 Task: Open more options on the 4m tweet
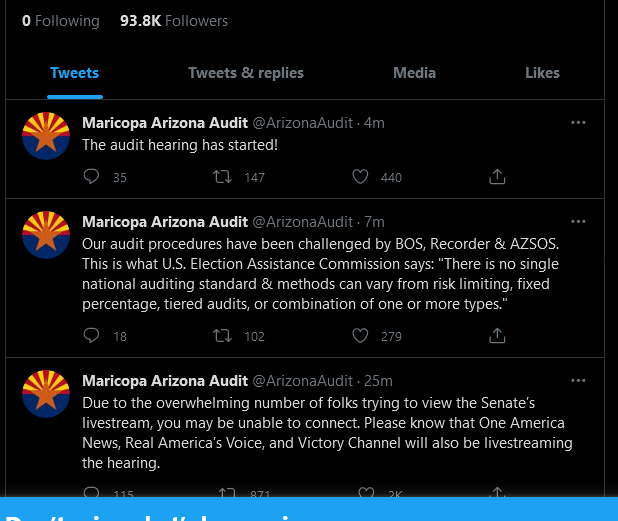pyautogui.click(x=578, y=123)
